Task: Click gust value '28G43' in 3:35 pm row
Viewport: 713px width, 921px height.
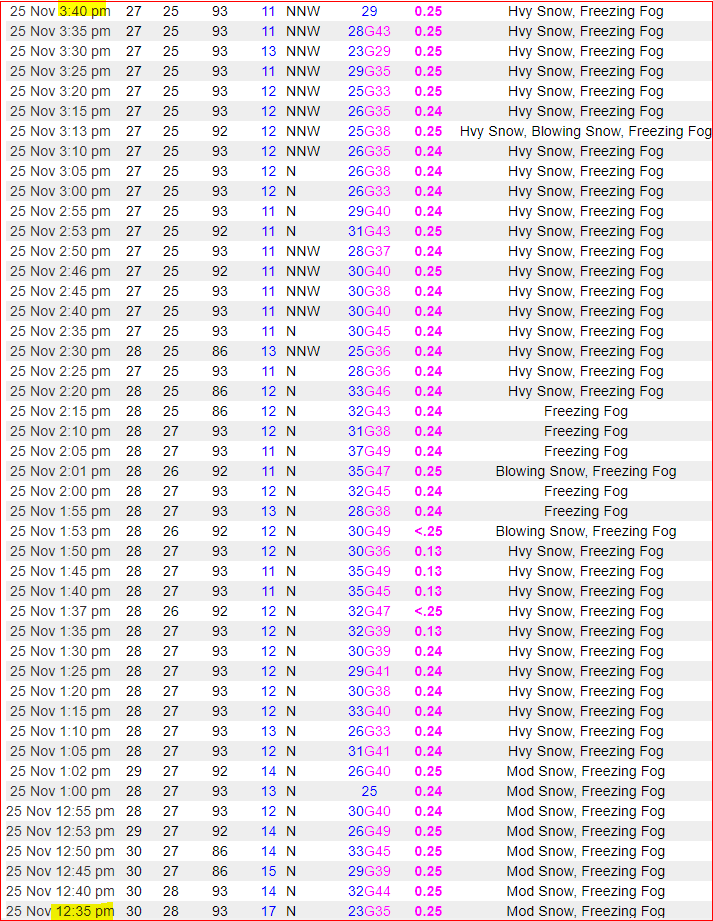Action: (369, 31)
